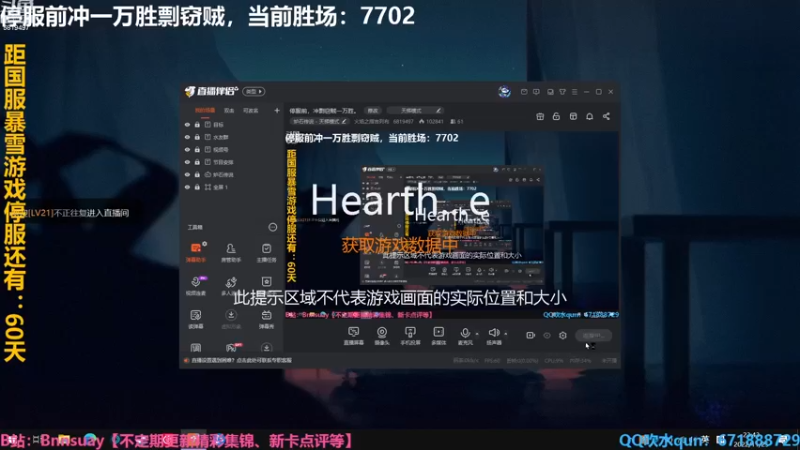The width and height of the screenshot is (800, 450).
Task: Expand the speaker options arrow
Action: [506, 334]
